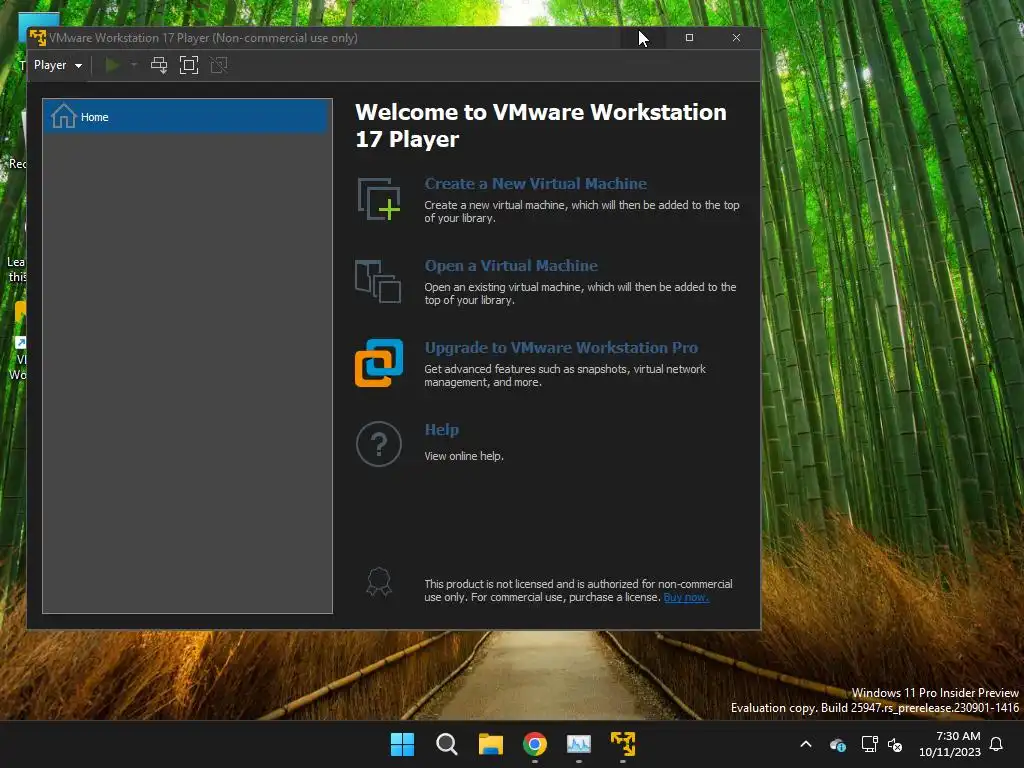The width and height of the screenshot is (1024, 768).
Task: Open the clock showing 7:30 AM
Action: coord(950,744)
